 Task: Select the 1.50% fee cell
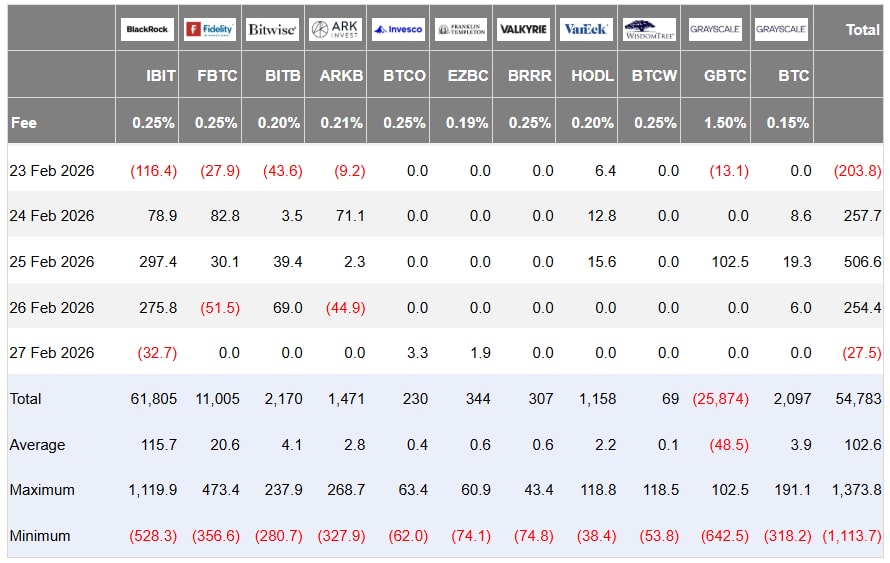point(725,123)
